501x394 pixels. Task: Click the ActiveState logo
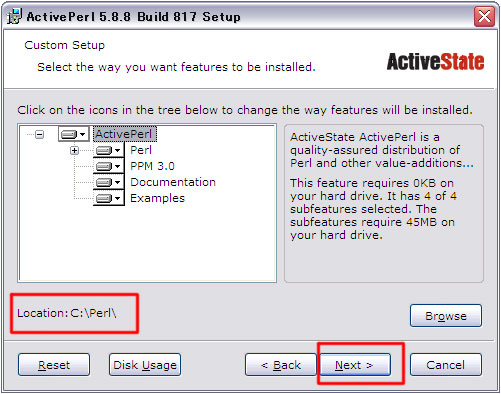click(x=435, y=62)
